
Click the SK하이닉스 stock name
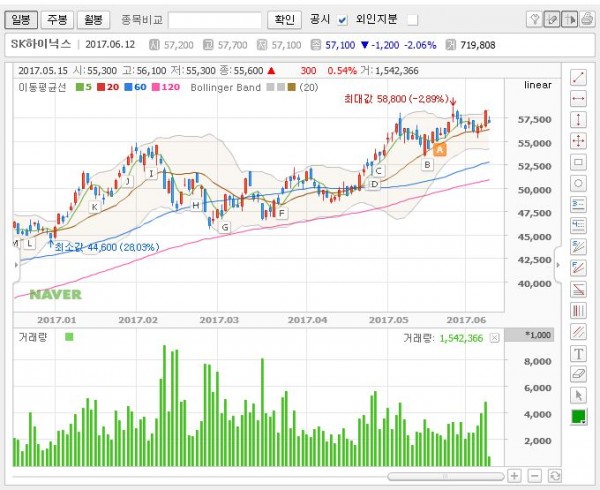tap(41, 44)
